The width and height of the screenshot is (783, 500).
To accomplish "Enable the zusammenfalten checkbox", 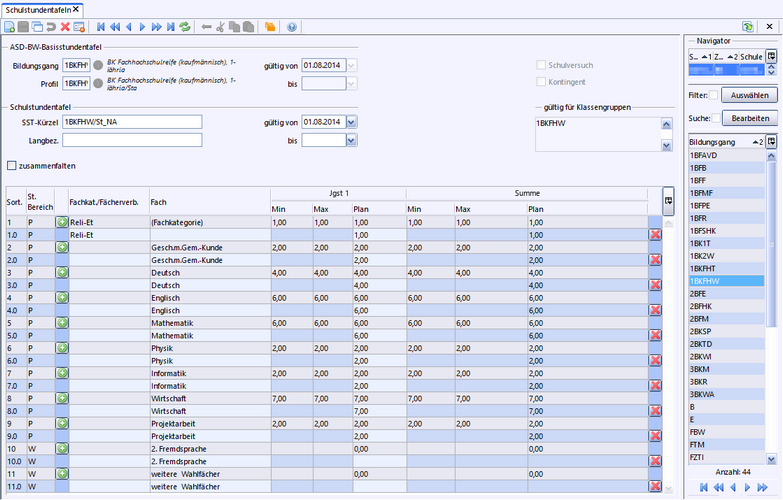I will 12,165.
